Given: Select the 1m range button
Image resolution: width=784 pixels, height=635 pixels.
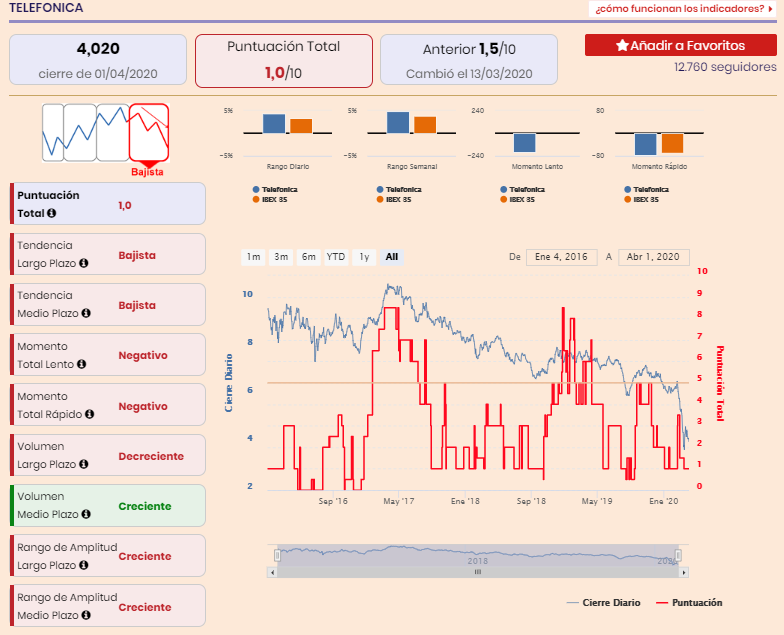Looking at the screenshot, I should [x=254, y=257].
